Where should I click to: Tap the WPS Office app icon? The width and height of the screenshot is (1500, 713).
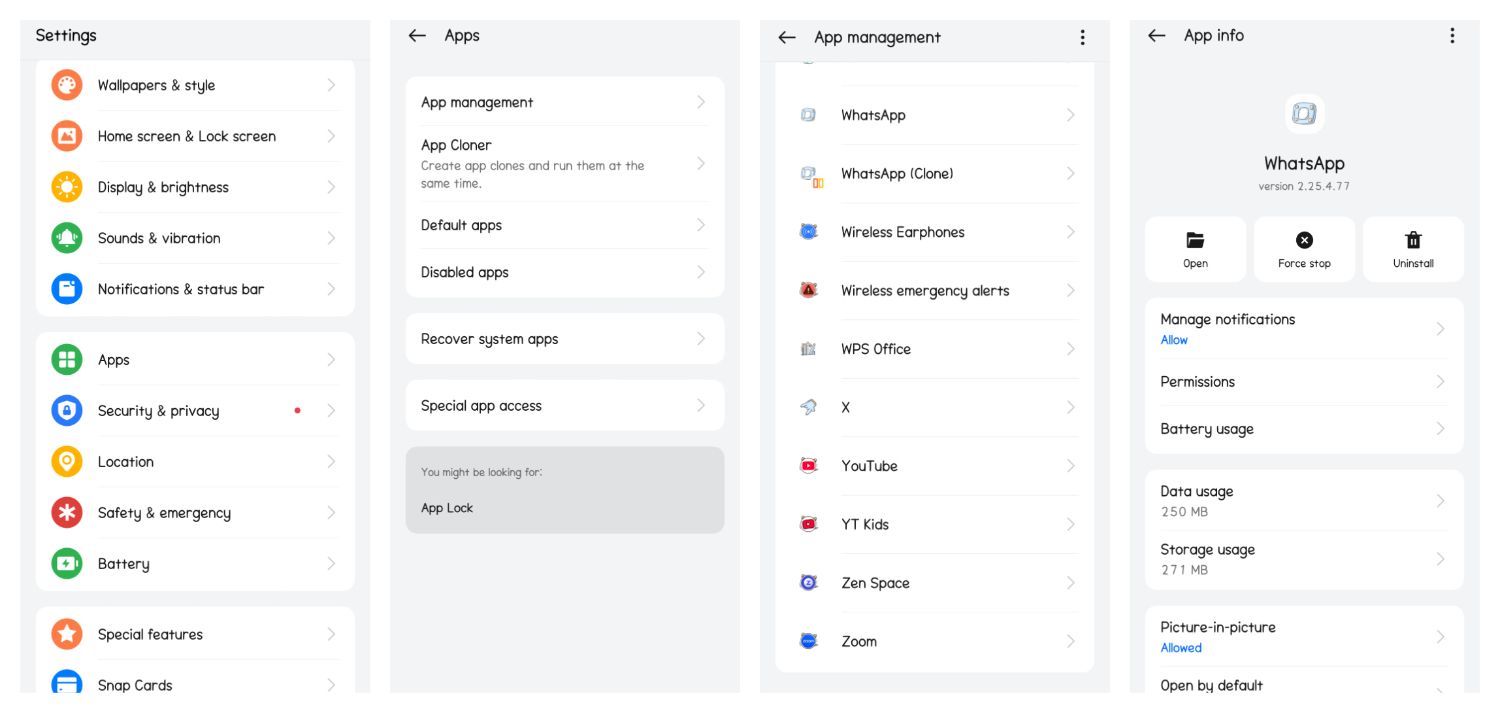coord(809,349)
